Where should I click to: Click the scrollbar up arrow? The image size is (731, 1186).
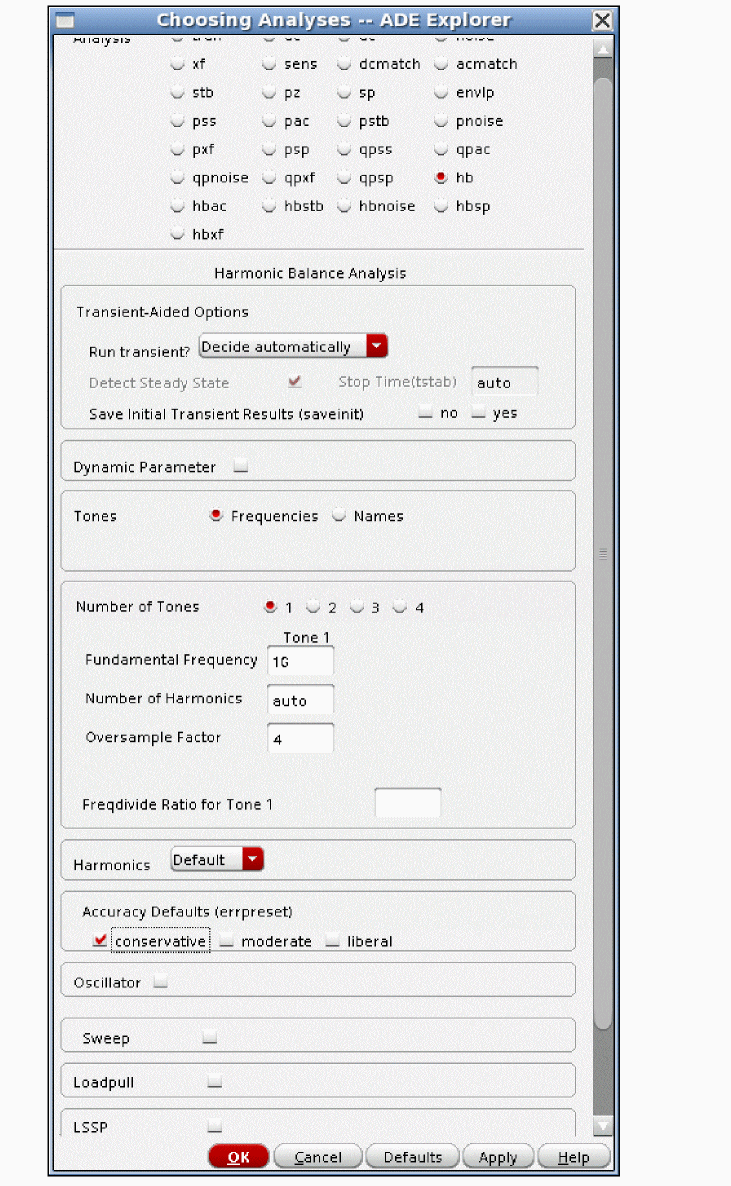[603, 50]
